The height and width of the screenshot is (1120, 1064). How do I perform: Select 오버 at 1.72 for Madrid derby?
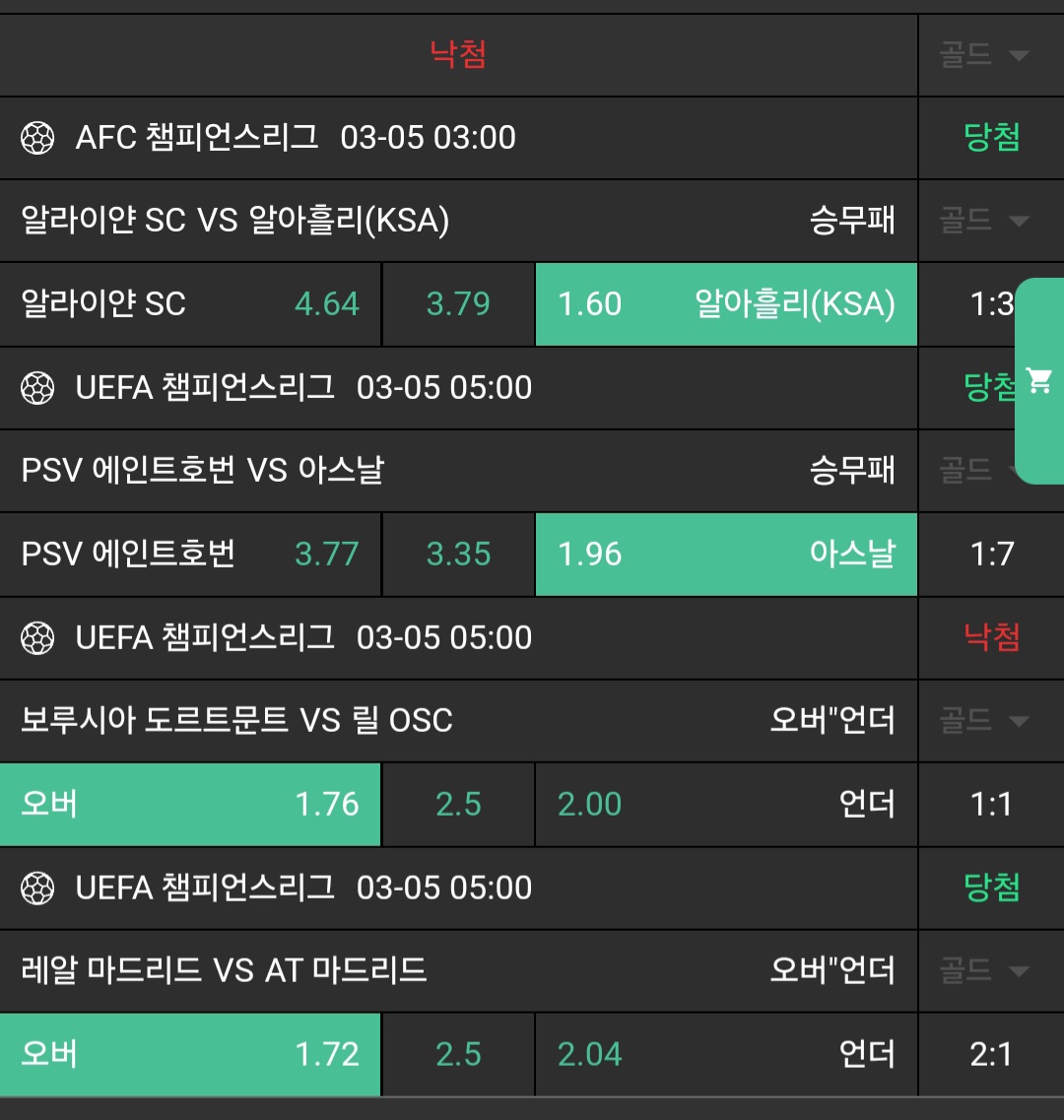coord(190,1055)
